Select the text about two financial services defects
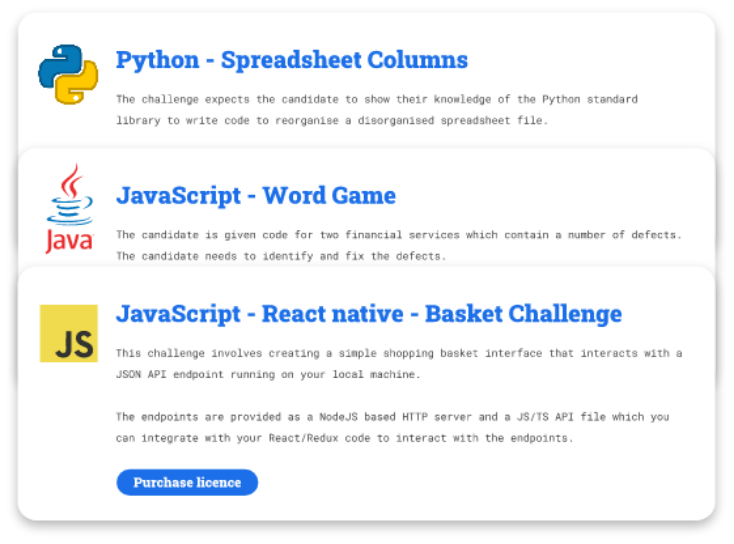 coord(399,235)
